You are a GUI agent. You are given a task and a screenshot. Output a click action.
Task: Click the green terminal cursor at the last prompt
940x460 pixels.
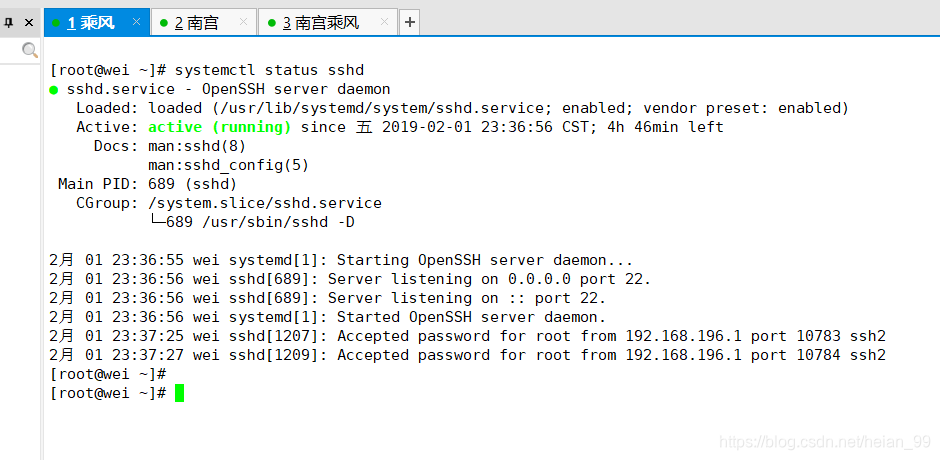pos(179,393)
